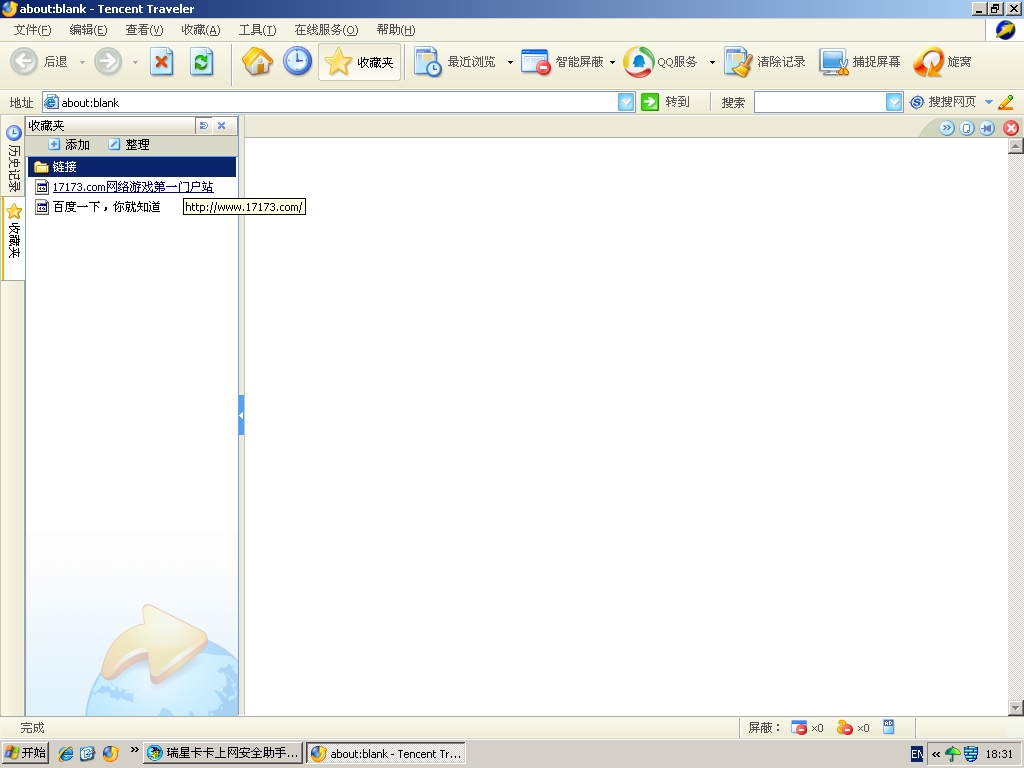Screen dimensions: 1024x768
Task: Expand the QQ服务 dropdown arrow
Action: coord(712,63)
